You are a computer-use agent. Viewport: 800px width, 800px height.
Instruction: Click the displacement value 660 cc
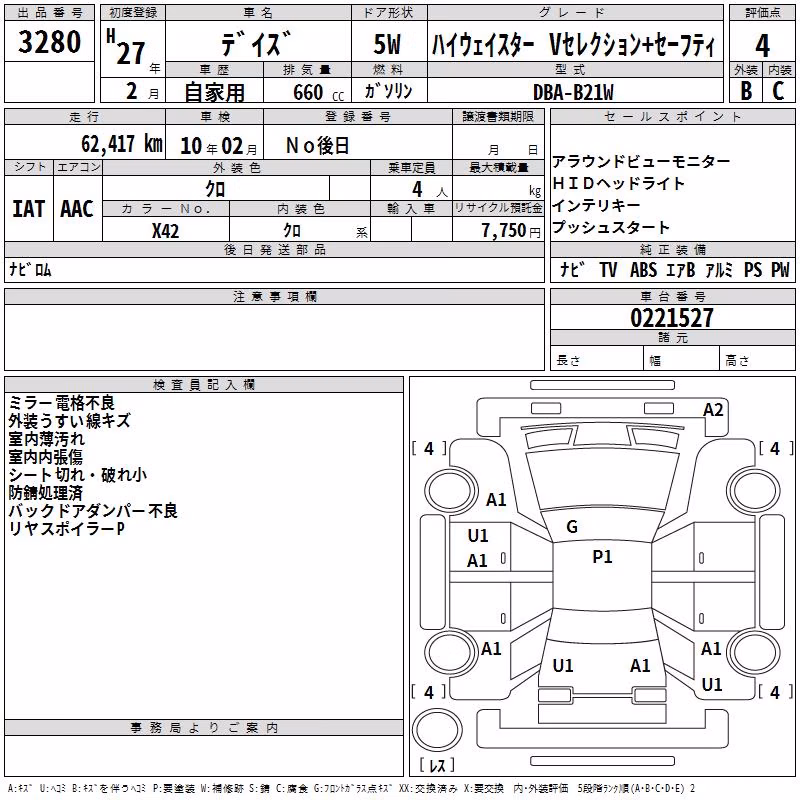(318, 92)
